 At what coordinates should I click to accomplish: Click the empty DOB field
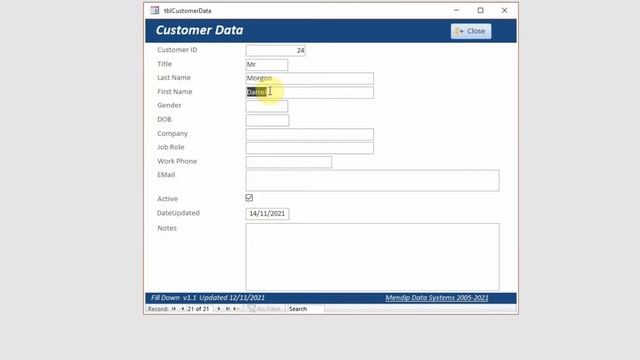coord(267,120)
